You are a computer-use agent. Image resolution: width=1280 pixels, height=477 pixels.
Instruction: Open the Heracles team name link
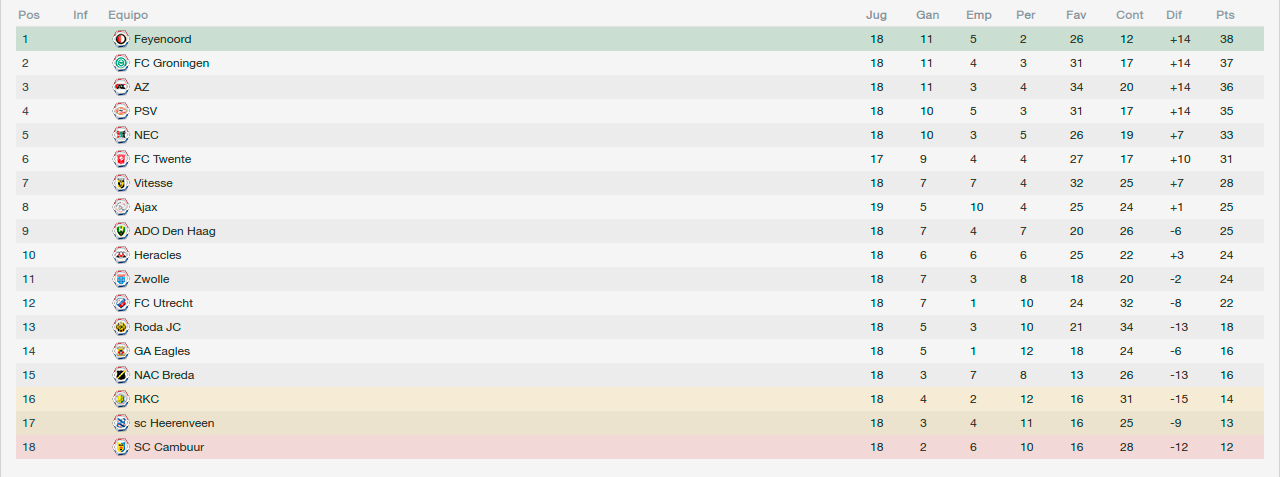(x=158, y=255)
